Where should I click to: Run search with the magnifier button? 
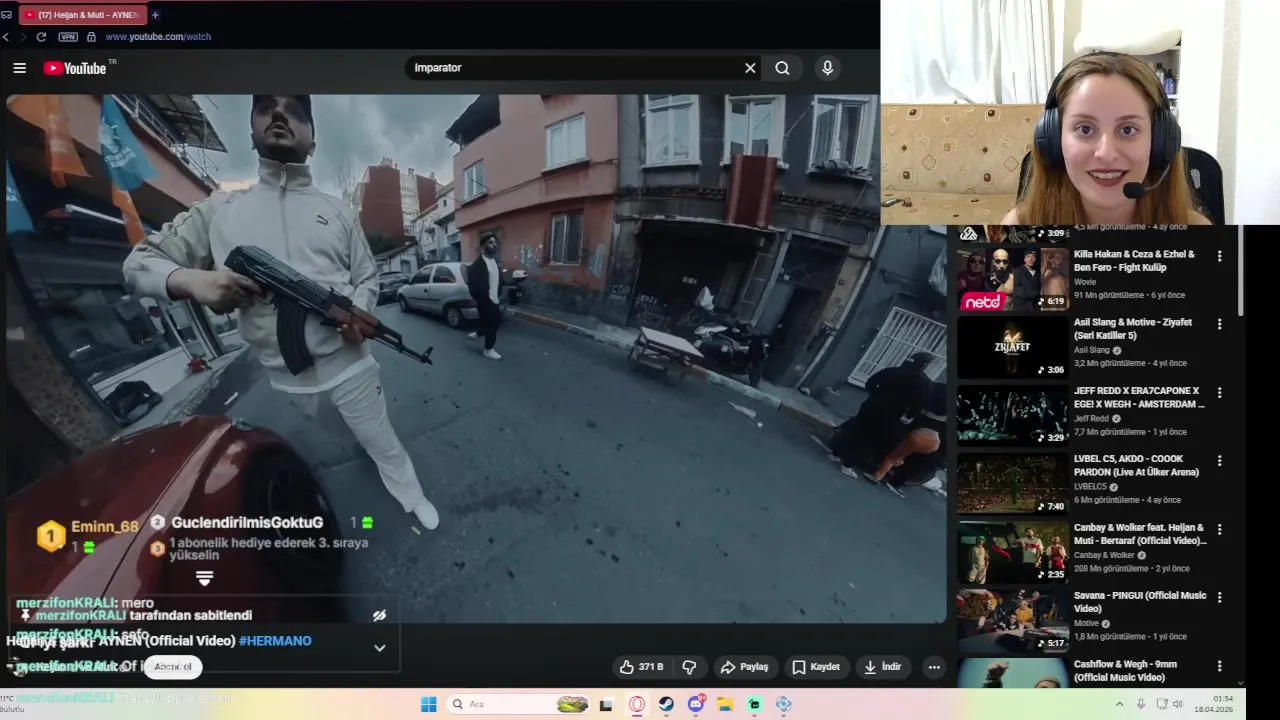click(782, 68)
